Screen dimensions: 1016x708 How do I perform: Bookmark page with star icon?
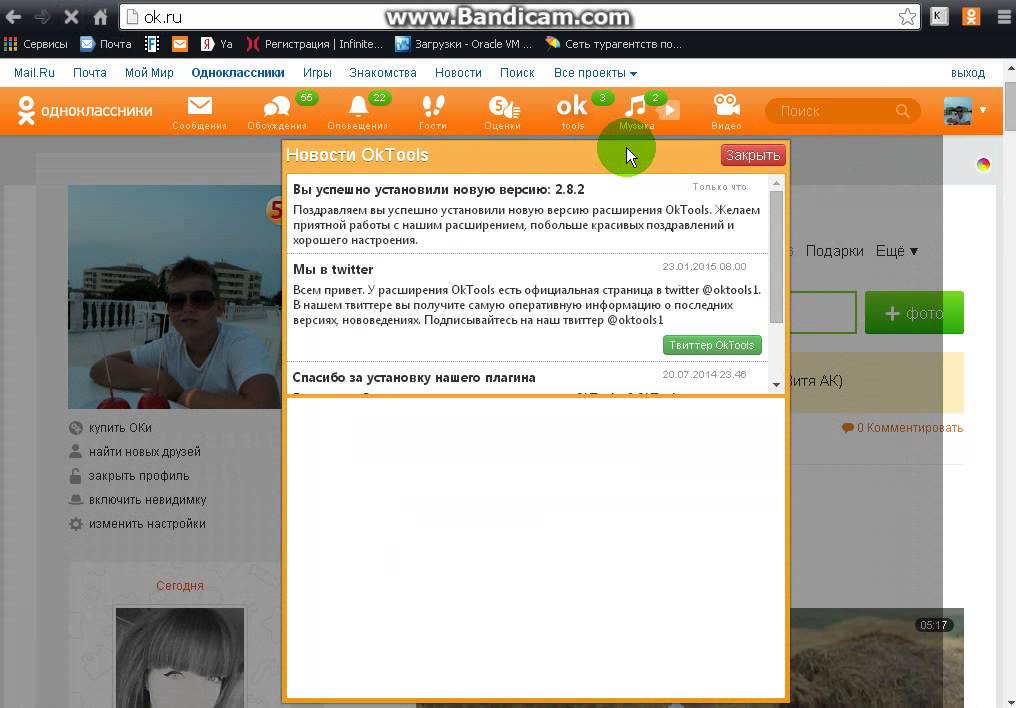click(x=907, y=17)
